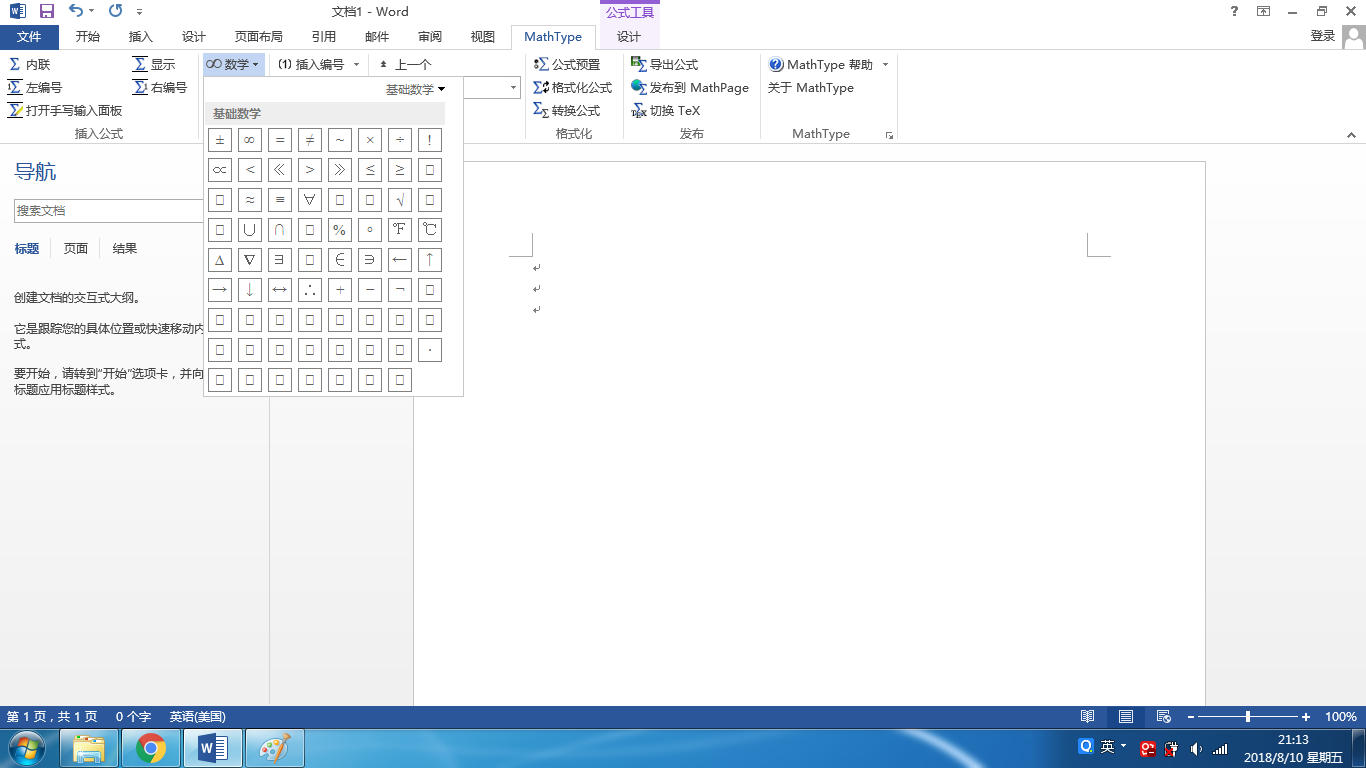Image resolution: width=1366 pixels, height=768 pixels.
Task: Insert the union symbol
Action: pyautogui.click(x=250, y=230)
